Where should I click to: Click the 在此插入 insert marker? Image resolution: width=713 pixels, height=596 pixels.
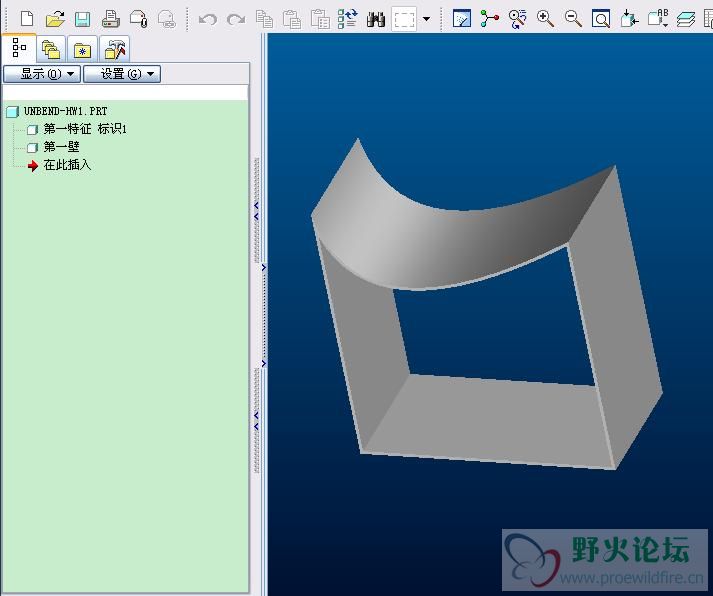[67, 165]
